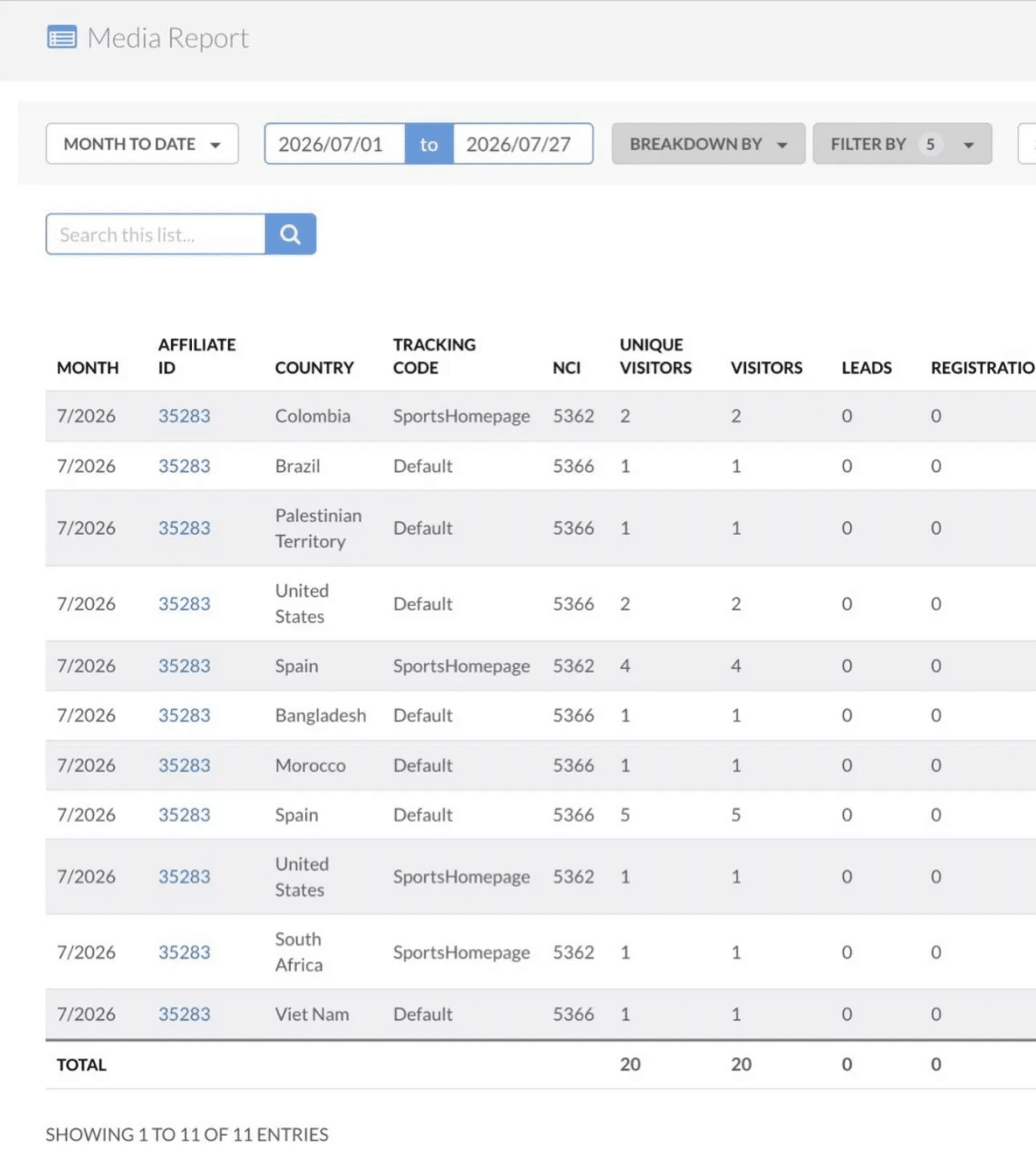Select the Viet Nam country cell

click(312, 1015)
